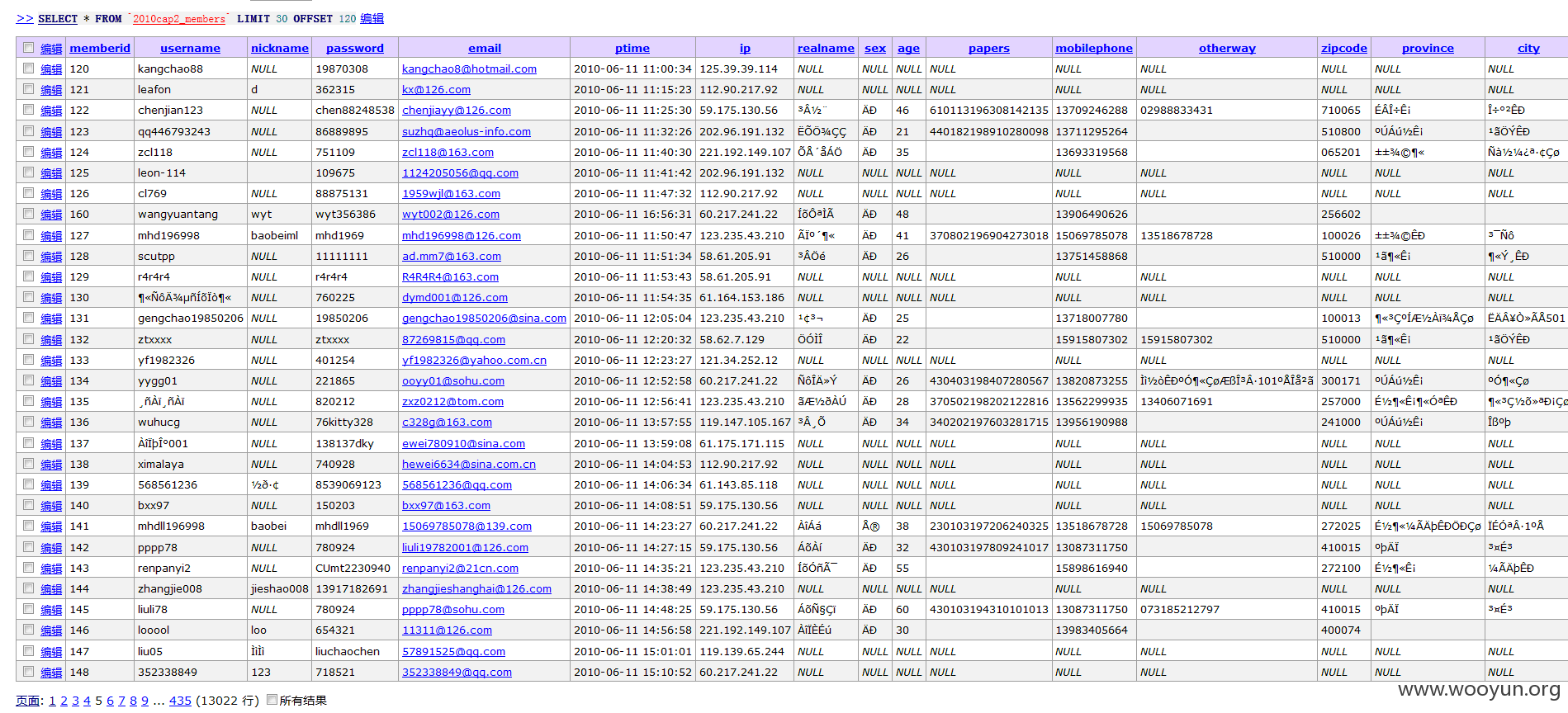
Task: Open email link renpanyi2@21cn.com
Action: pyautogui.click(x=460, y=569)
